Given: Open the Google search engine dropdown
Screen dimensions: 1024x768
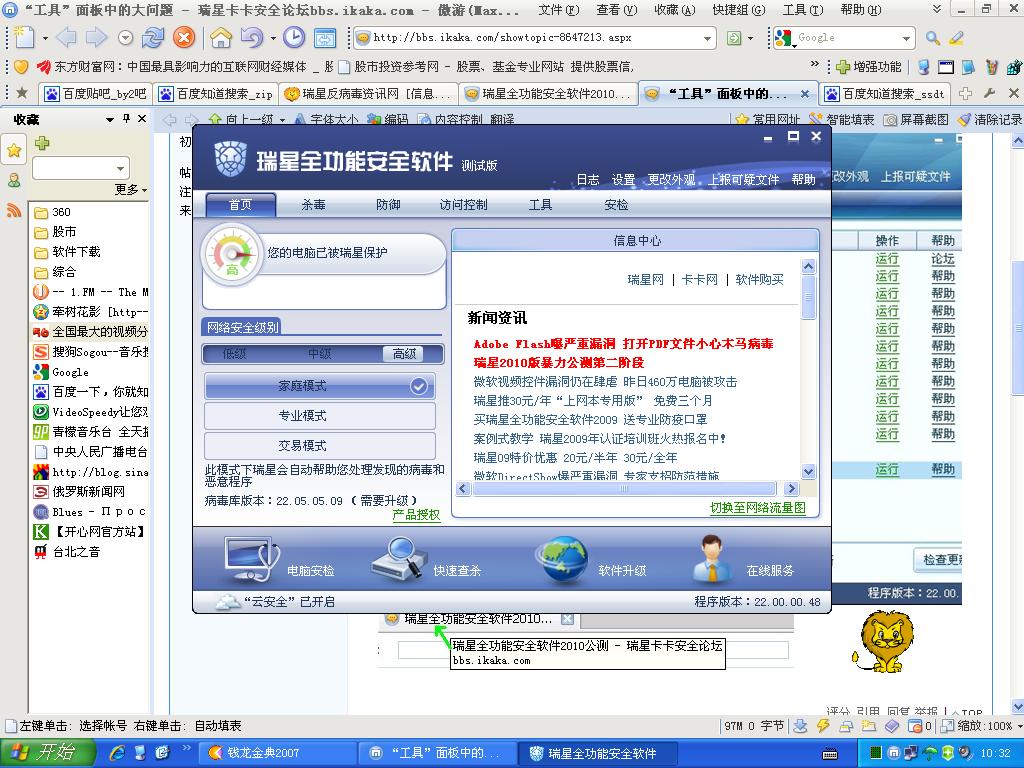Looking at the screenshot, I should [906, 39].
